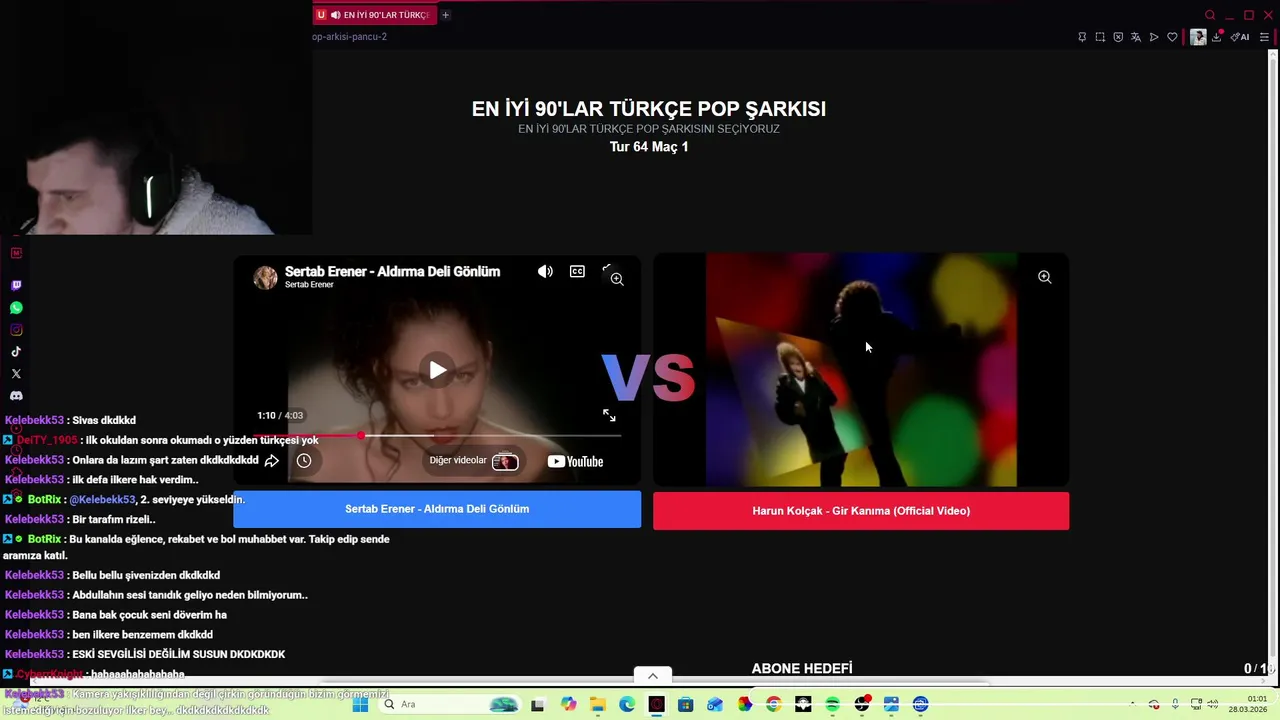
Task: Open Copilot from the taskbar
Action: click(x=569, y=705)
